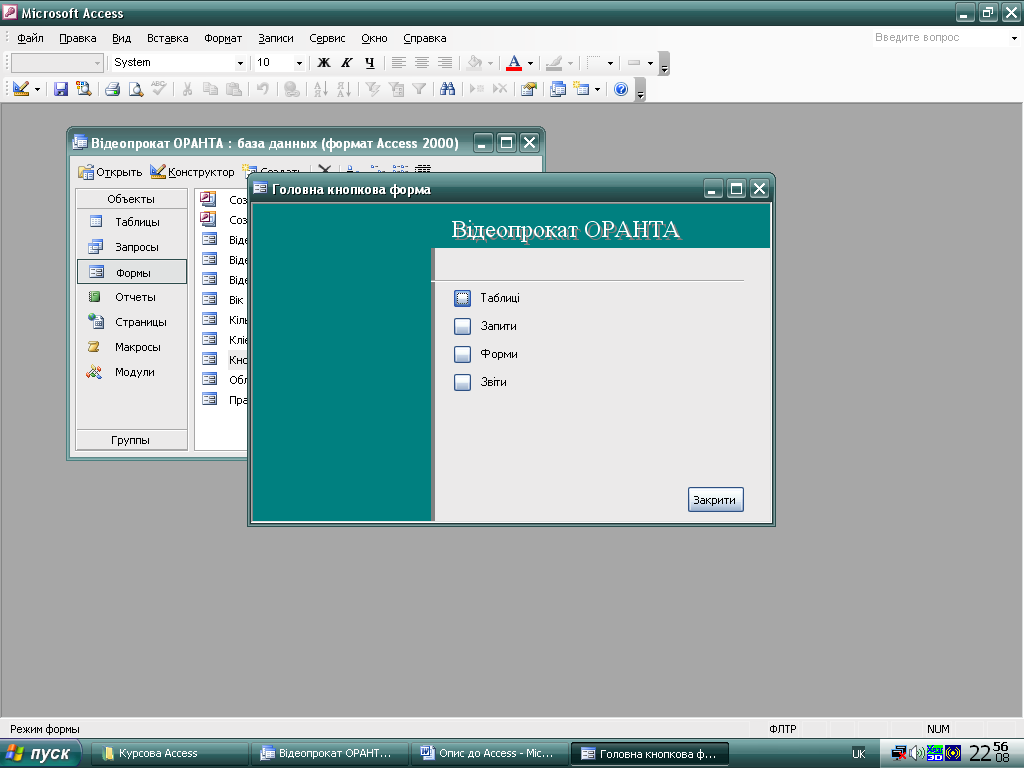This screenshot has width=1024, height=768.
Task: Click the insert hyperlink globe icon
Action: (292, 89)
